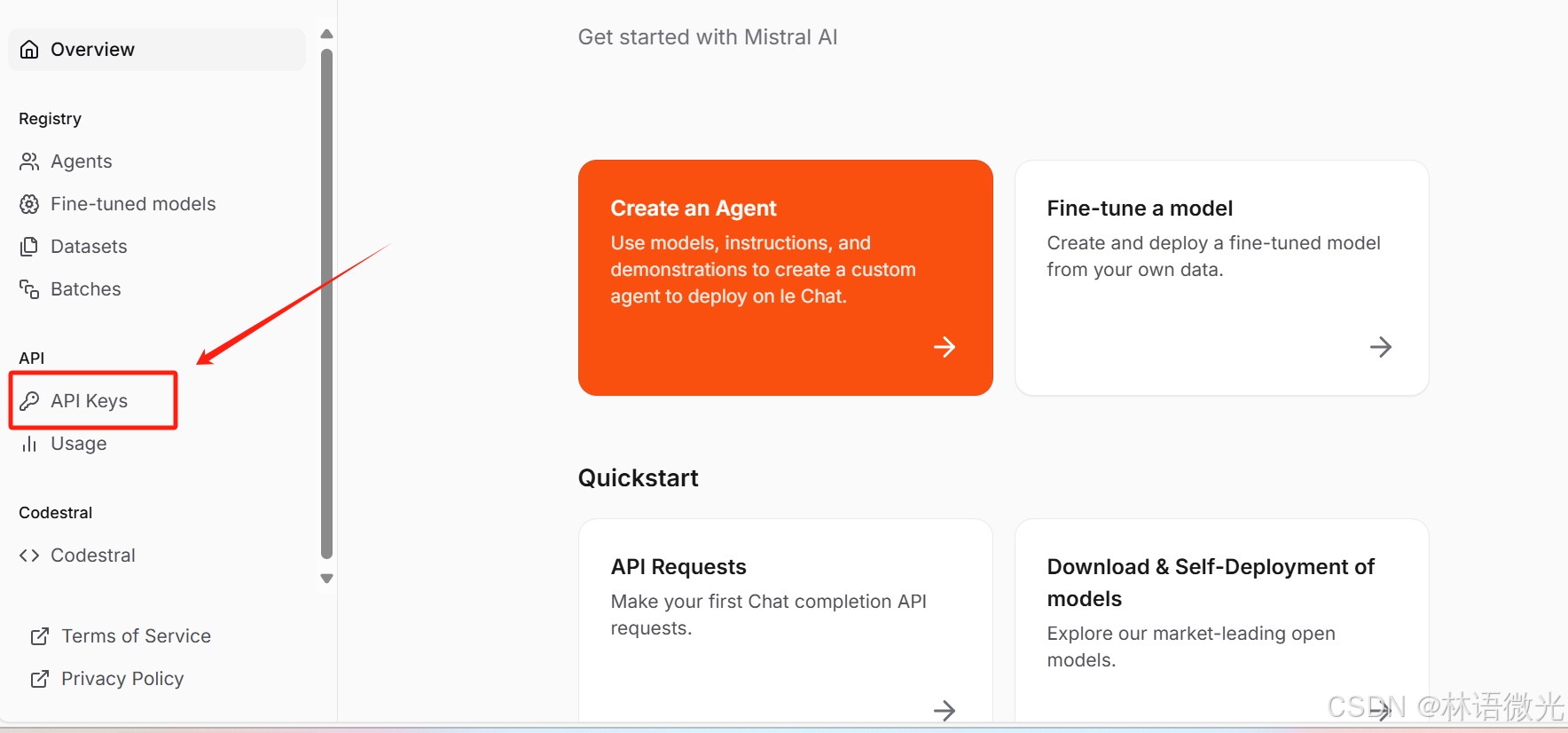This screenshot has height=733, width=1568.
Task: Click the sidebar scrollbar up arrow
Action: 326,34
